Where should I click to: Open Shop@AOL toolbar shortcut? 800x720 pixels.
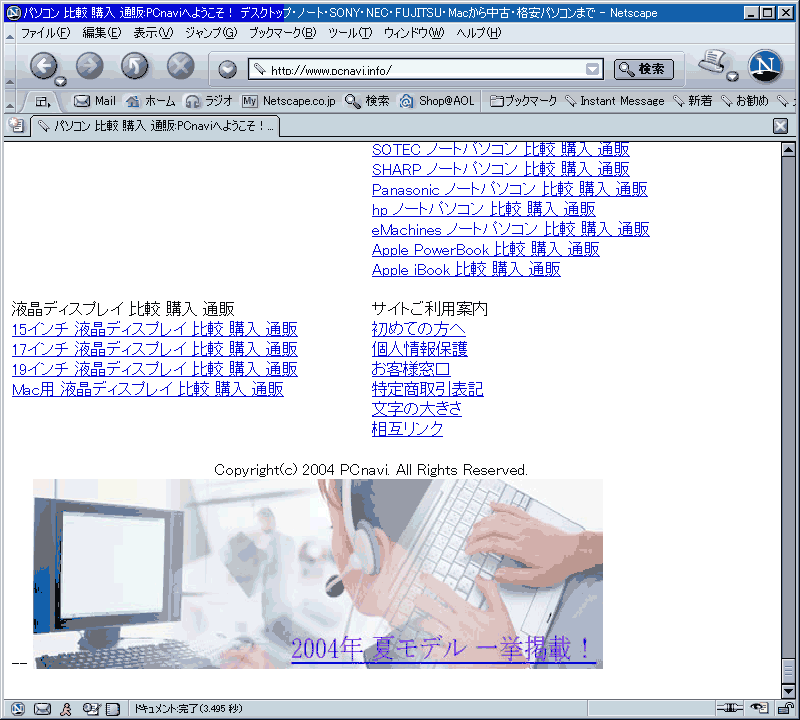pos(437,101)
